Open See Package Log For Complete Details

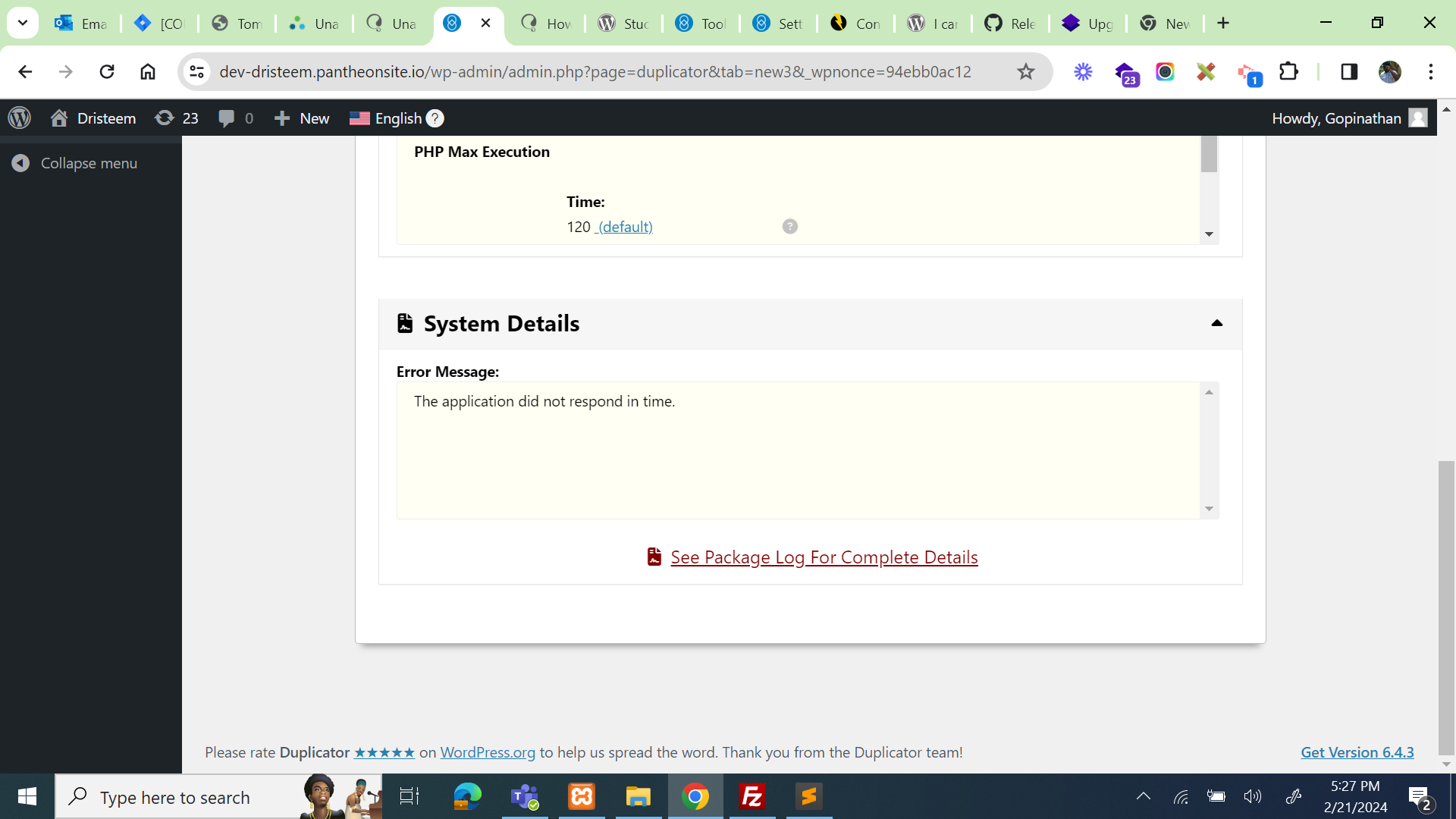[x=824, y=557]
